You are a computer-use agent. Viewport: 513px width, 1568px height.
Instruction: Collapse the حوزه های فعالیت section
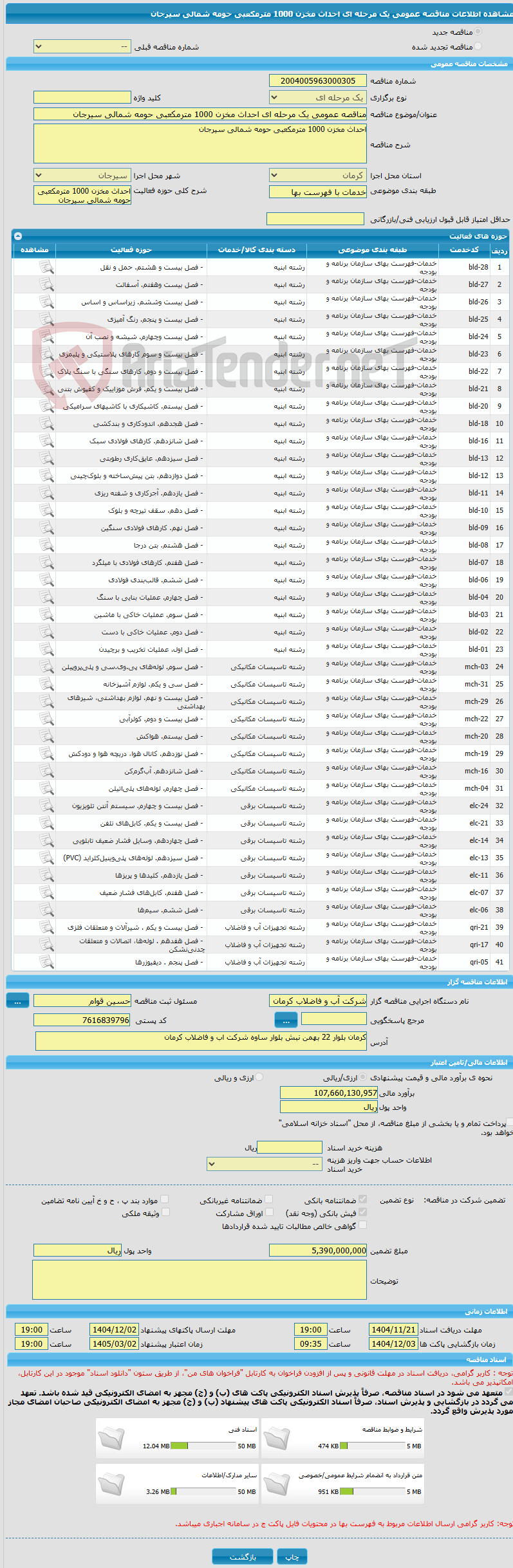(x=17, y=236)
